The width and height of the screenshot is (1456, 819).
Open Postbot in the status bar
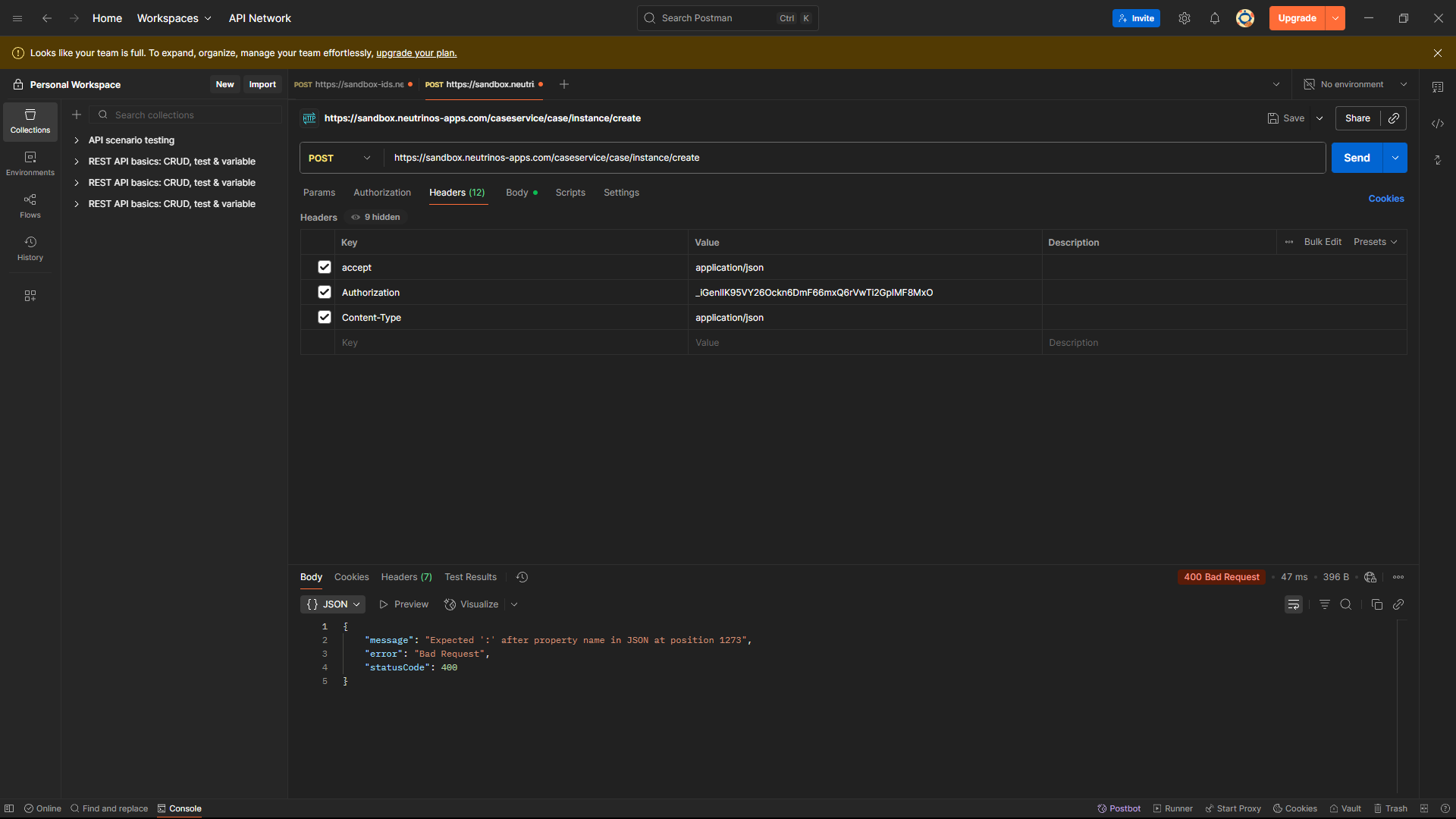[x=1119, y=808]
